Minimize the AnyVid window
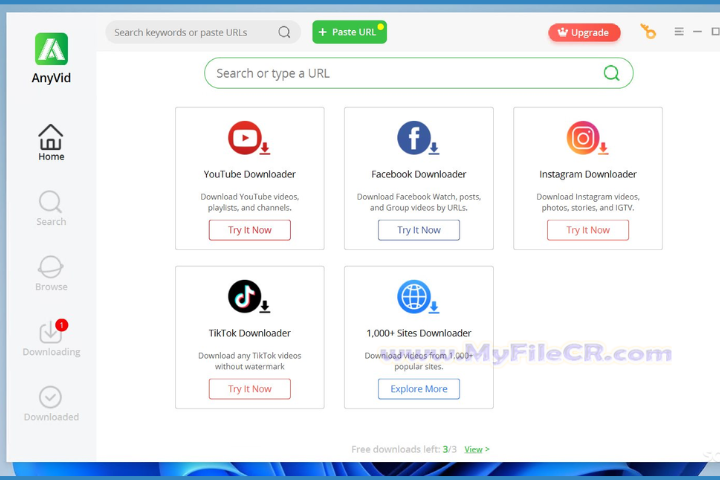The image size is (720, 480). [x=697, y=31]
